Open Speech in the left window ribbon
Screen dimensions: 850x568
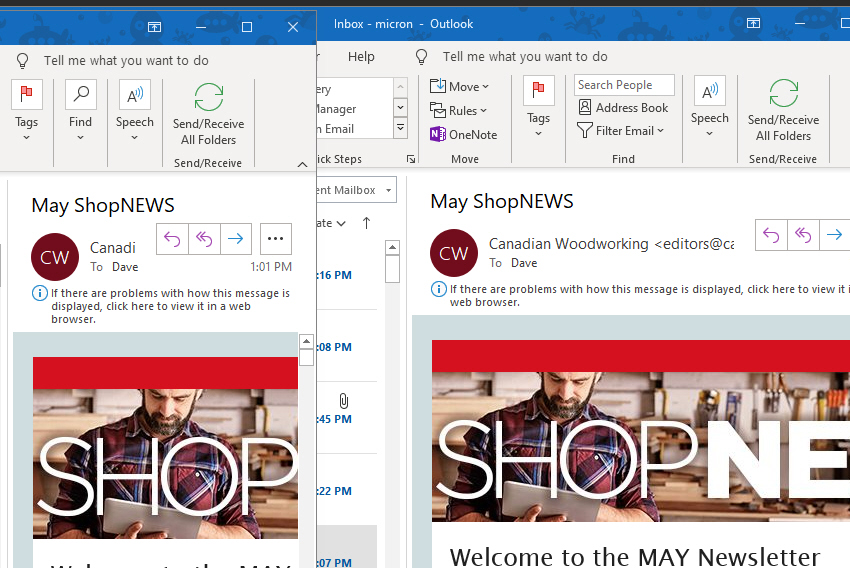click(134, 111)
